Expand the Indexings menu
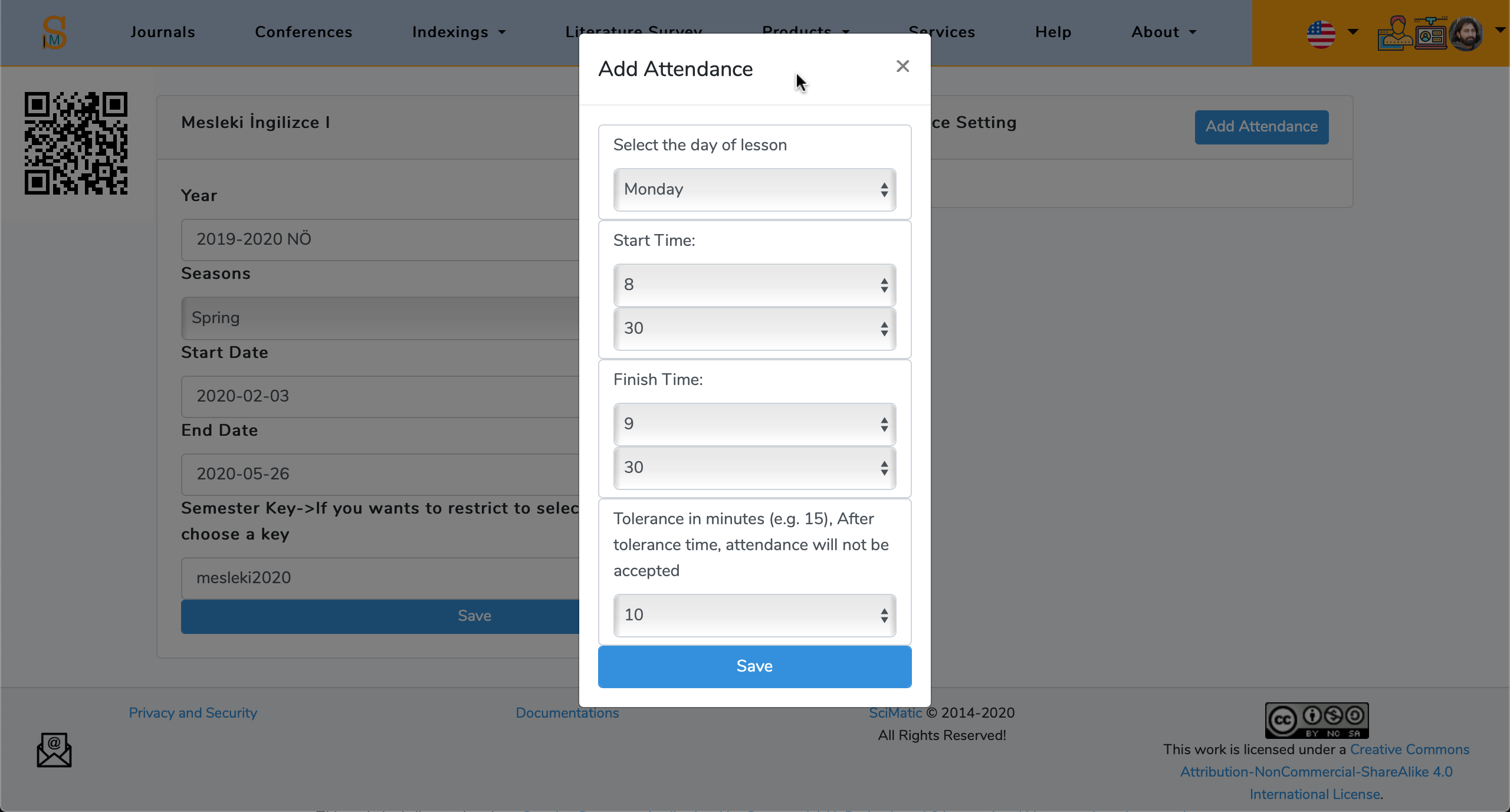 pos(458,32)
